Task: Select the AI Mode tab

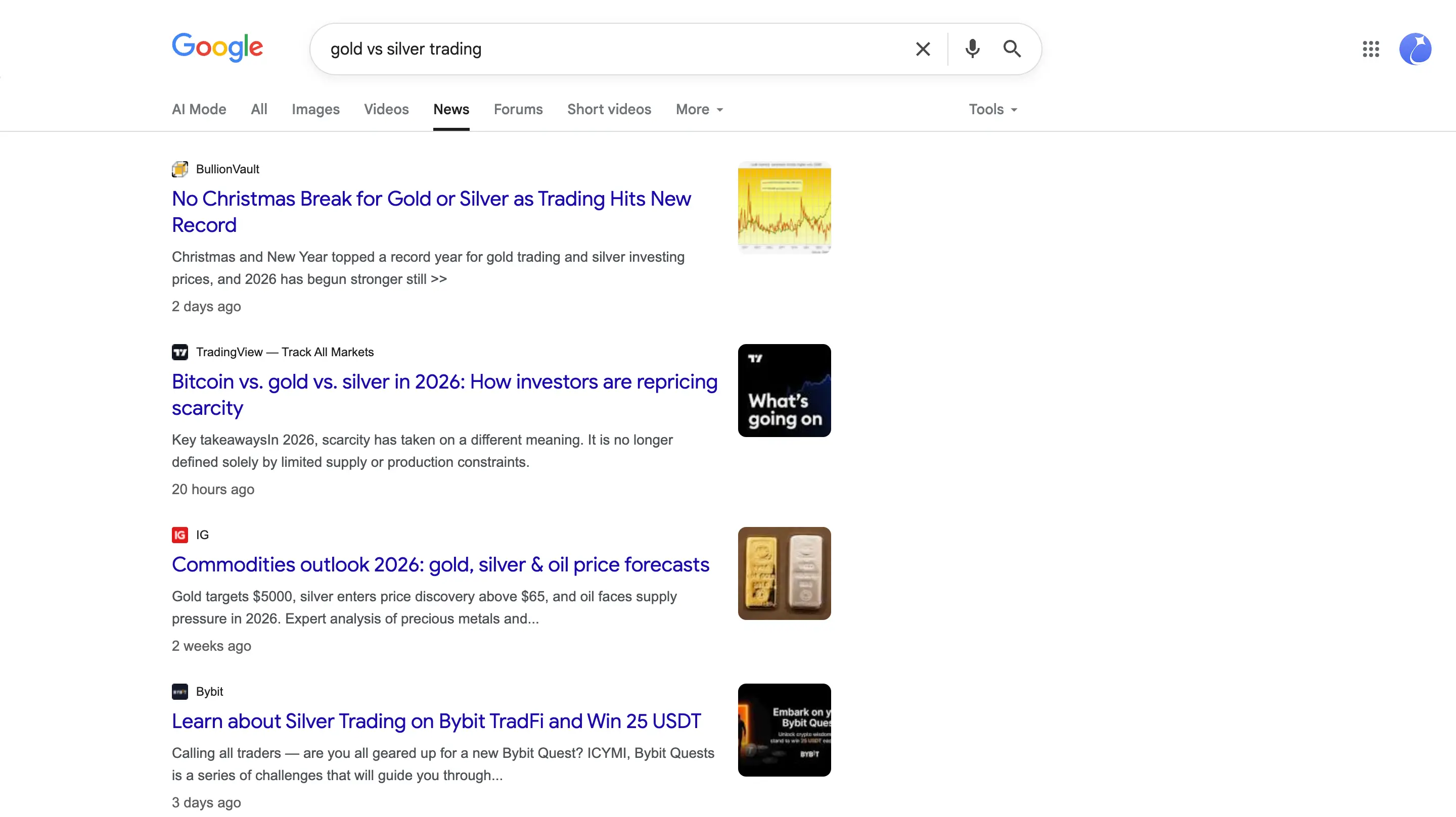Action: (x=199, y=110)
